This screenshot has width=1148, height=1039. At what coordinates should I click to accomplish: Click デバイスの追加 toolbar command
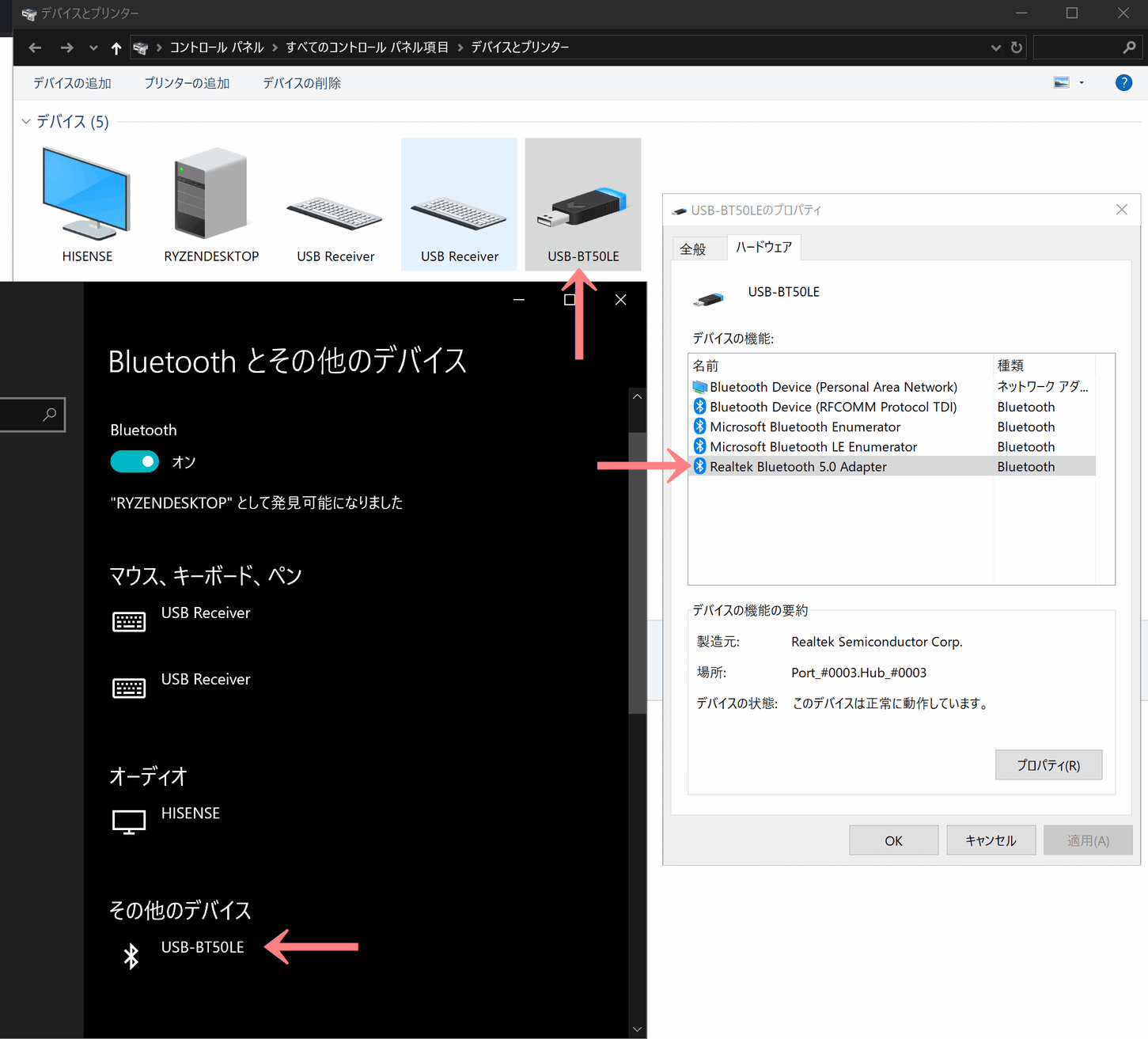[x=72, y=83]
